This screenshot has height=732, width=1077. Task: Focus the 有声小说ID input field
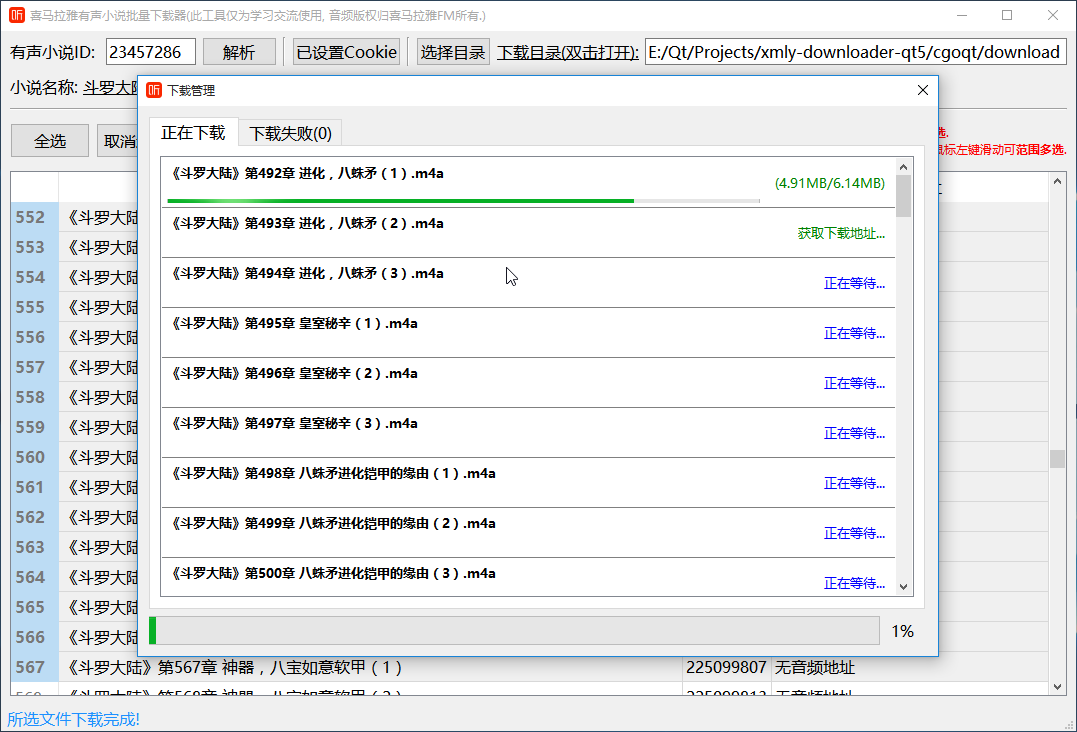[150, 52]
